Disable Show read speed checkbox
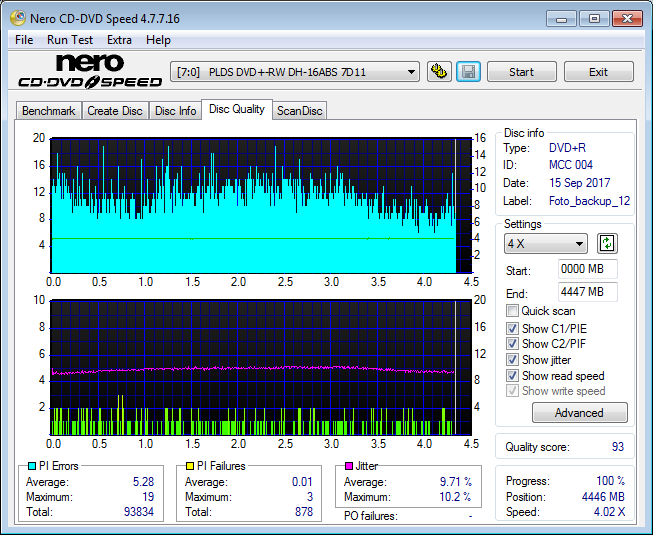653x535 pixels. [512, 376]
